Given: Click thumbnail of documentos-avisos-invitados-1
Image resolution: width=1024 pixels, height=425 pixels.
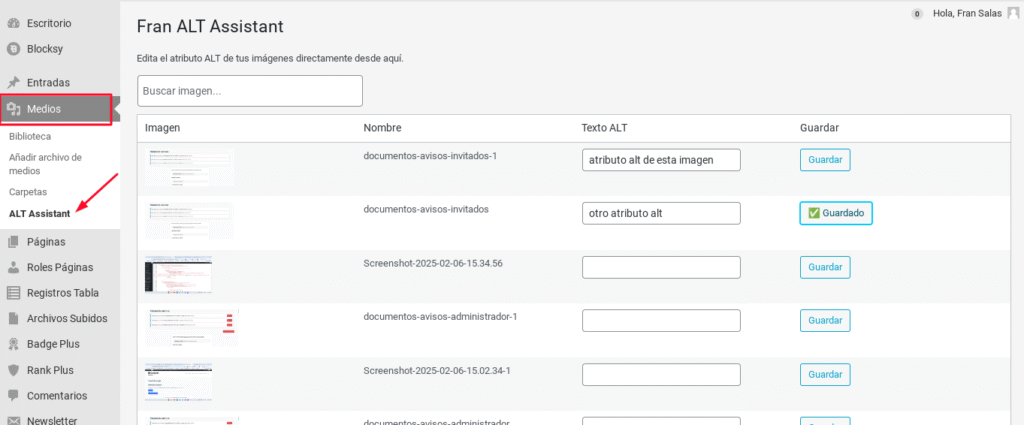Looking at the screenshot, I should [x=189, y=168].
